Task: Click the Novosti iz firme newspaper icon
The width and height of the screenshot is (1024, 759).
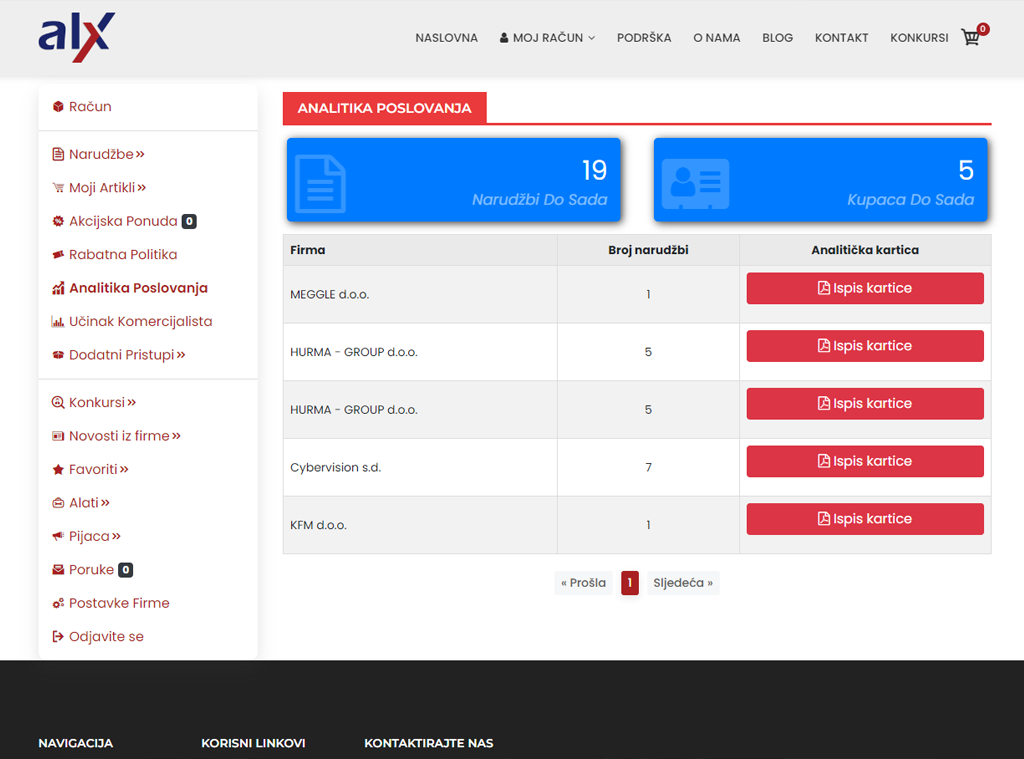Action: coord(58,436)
